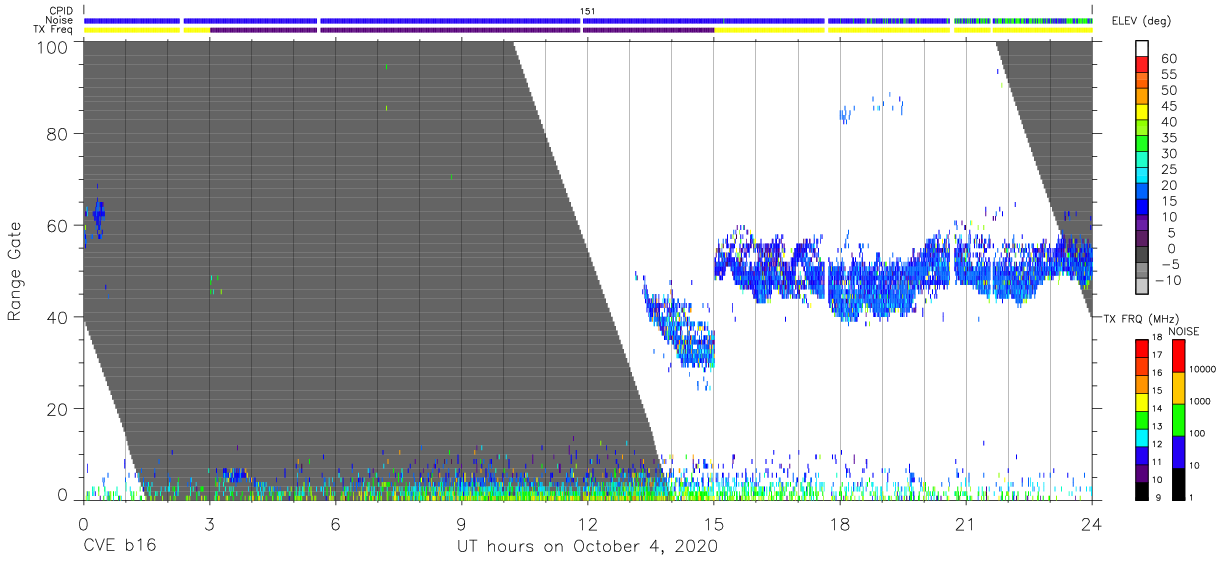Click the ELEV colorbar label '55'

click(x=1169, y=75)
